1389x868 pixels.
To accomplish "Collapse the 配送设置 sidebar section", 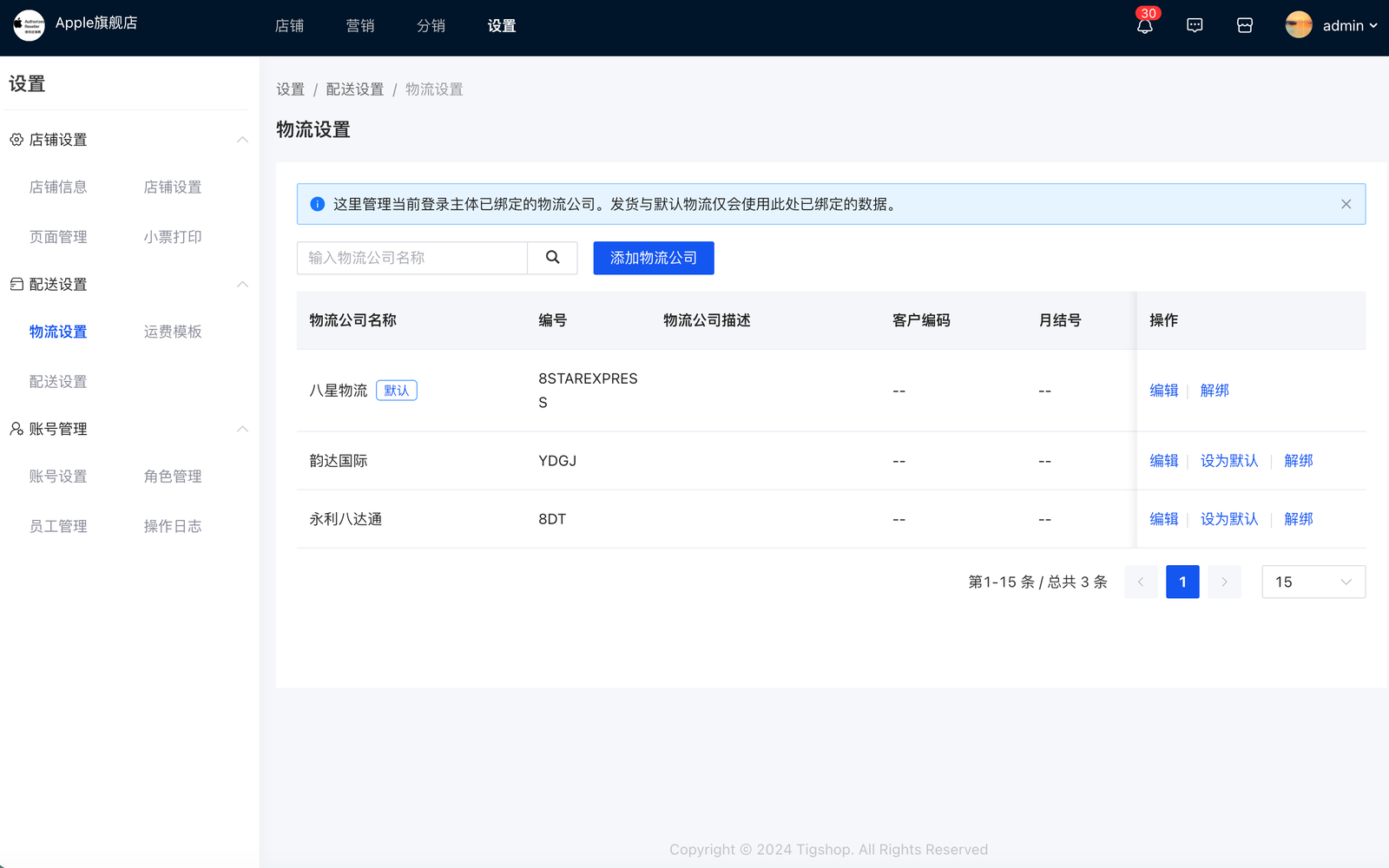I will [242, 285].
